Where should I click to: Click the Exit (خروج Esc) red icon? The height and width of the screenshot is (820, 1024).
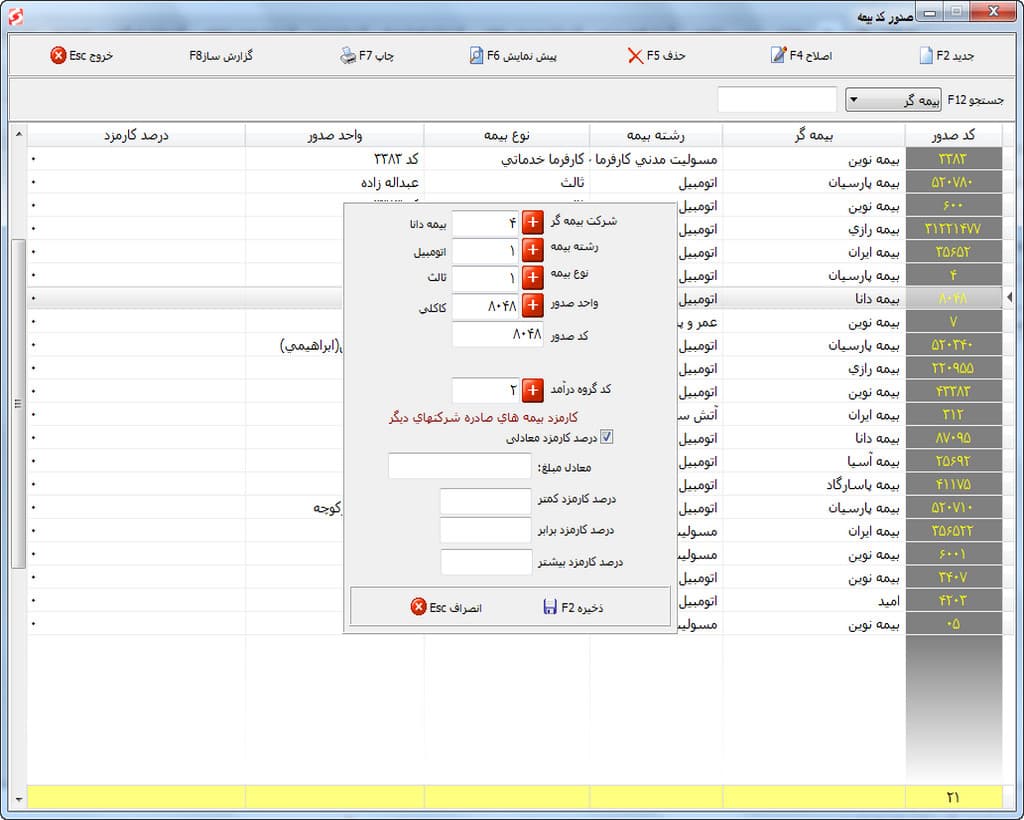59,56
